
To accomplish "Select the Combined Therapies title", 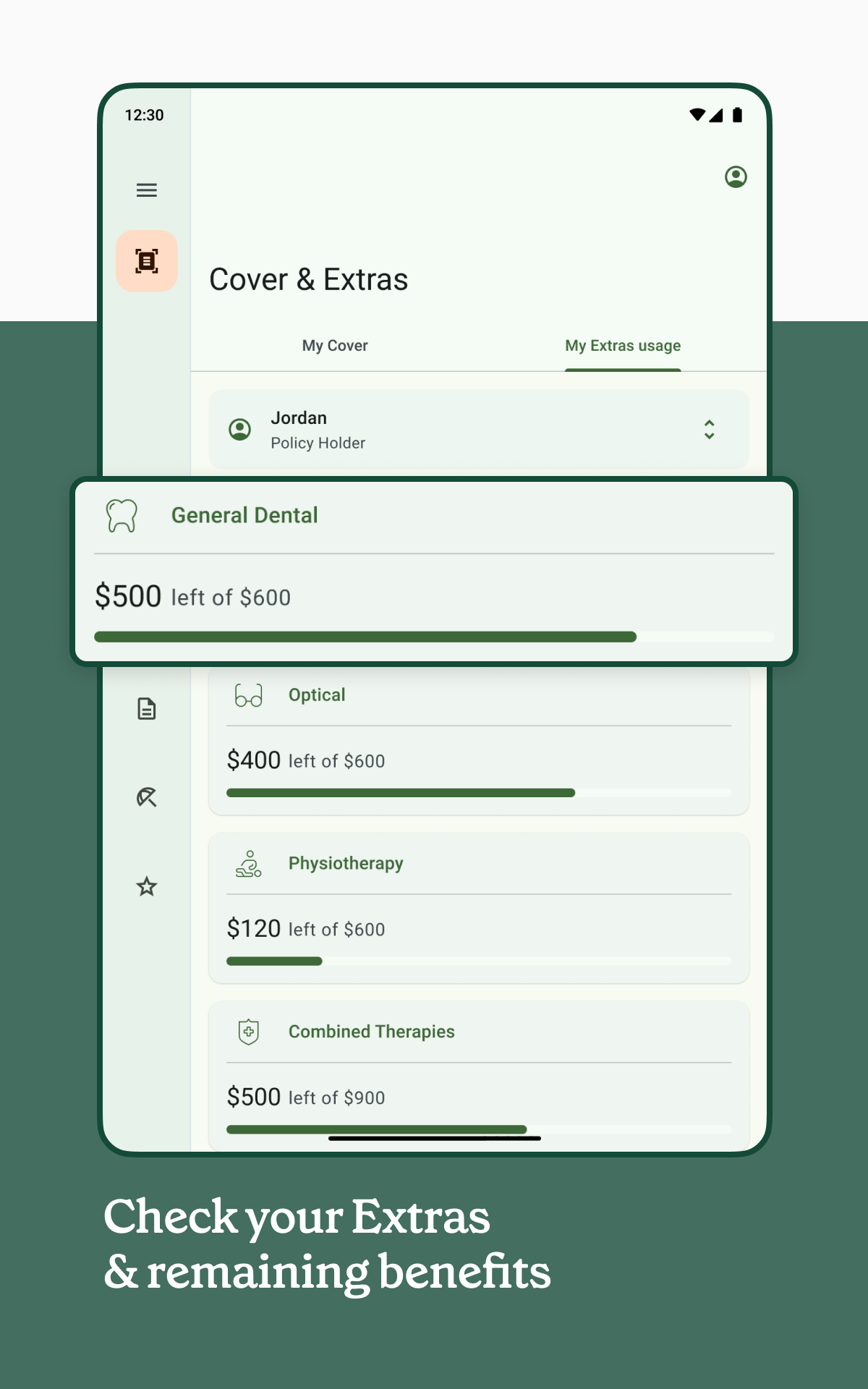I will coord(372,1032).
